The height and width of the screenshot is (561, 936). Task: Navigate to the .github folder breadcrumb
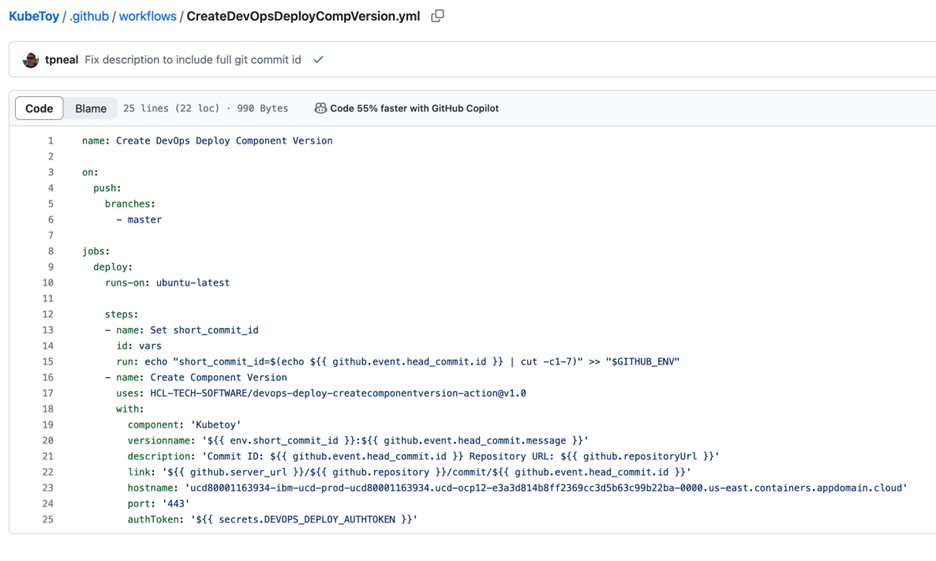point(89,17)
